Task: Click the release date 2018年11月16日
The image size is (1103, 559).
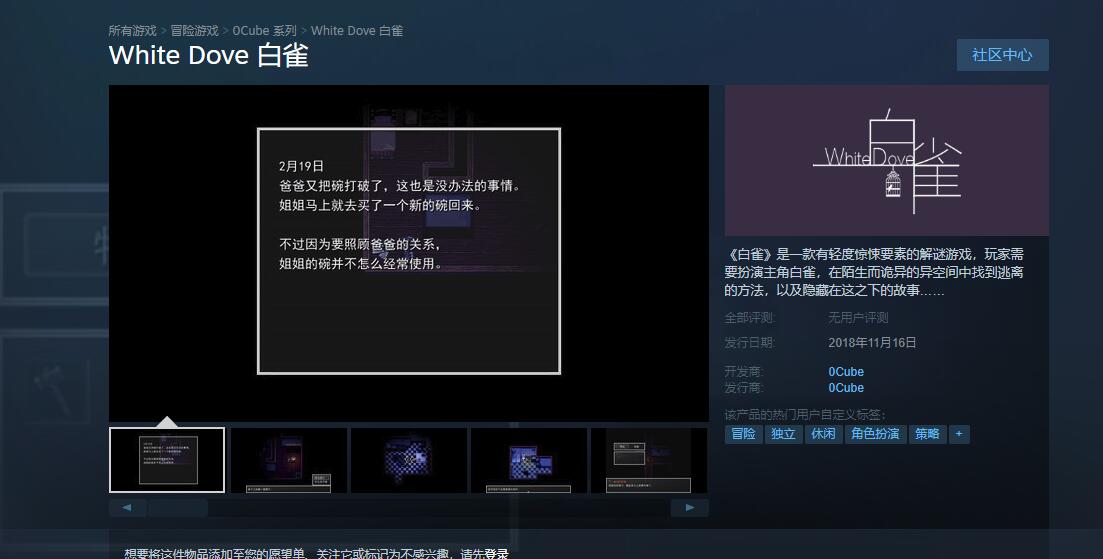Action: 872,342
